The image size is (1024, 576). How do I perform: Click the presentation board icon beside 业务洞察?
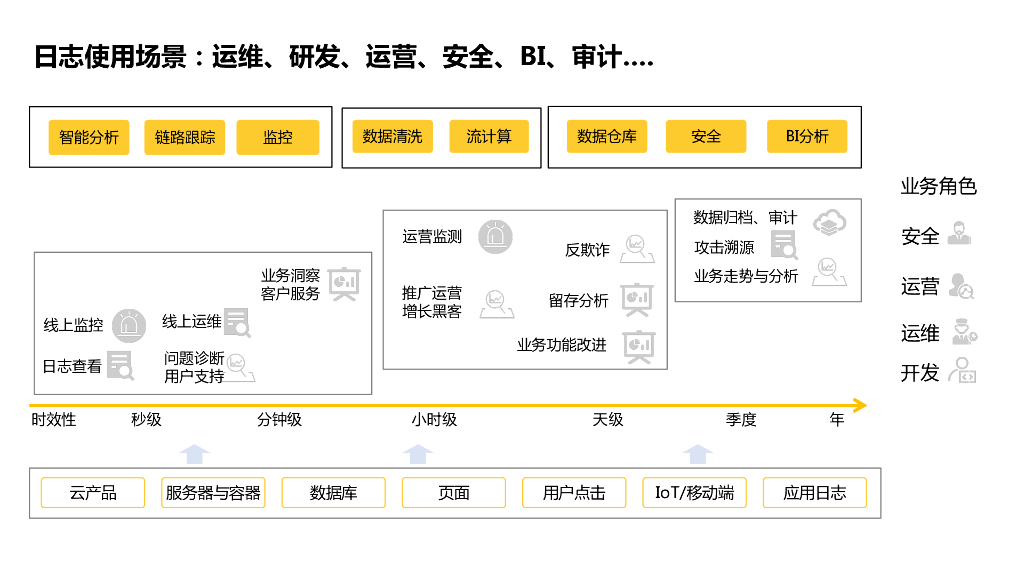pyautogui.click(x=344, y=284)
